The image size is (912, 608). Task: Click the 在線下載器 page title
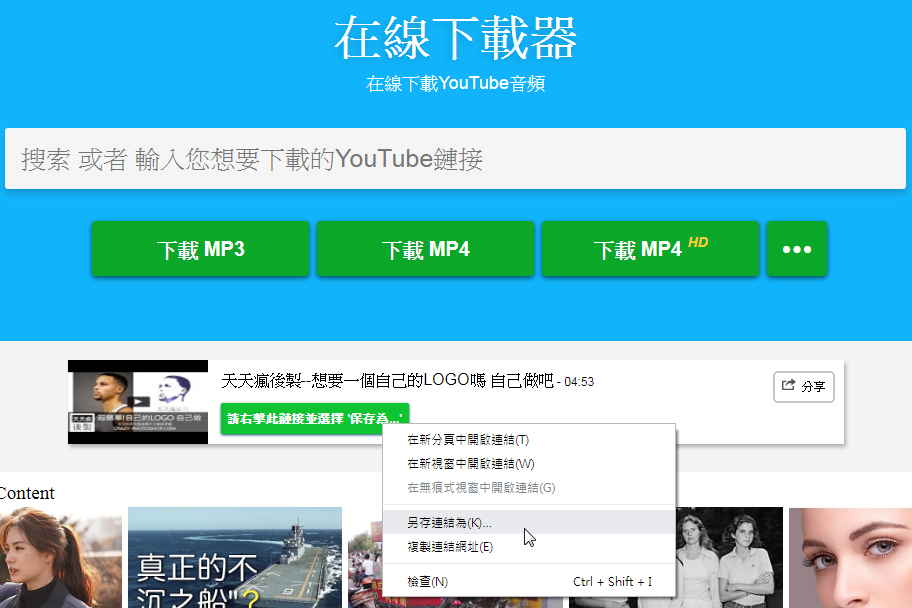tap(455, 38)
